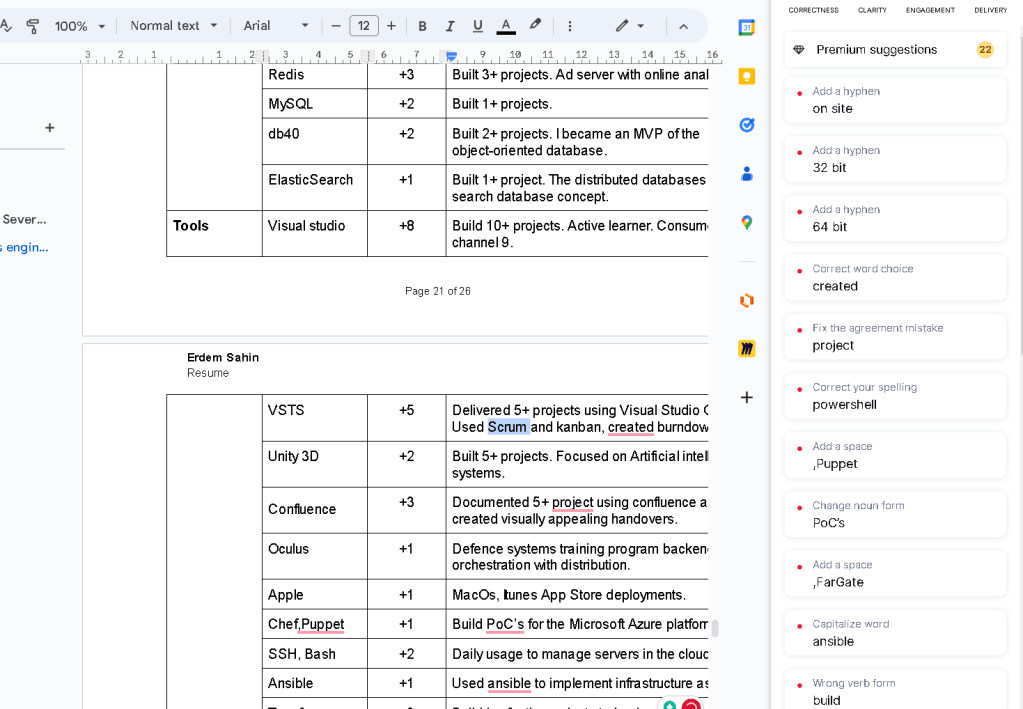The height and width of the screenshot is (709, 1023).
Task: Select the highlight color pen icon
Action: pos(535,25)
